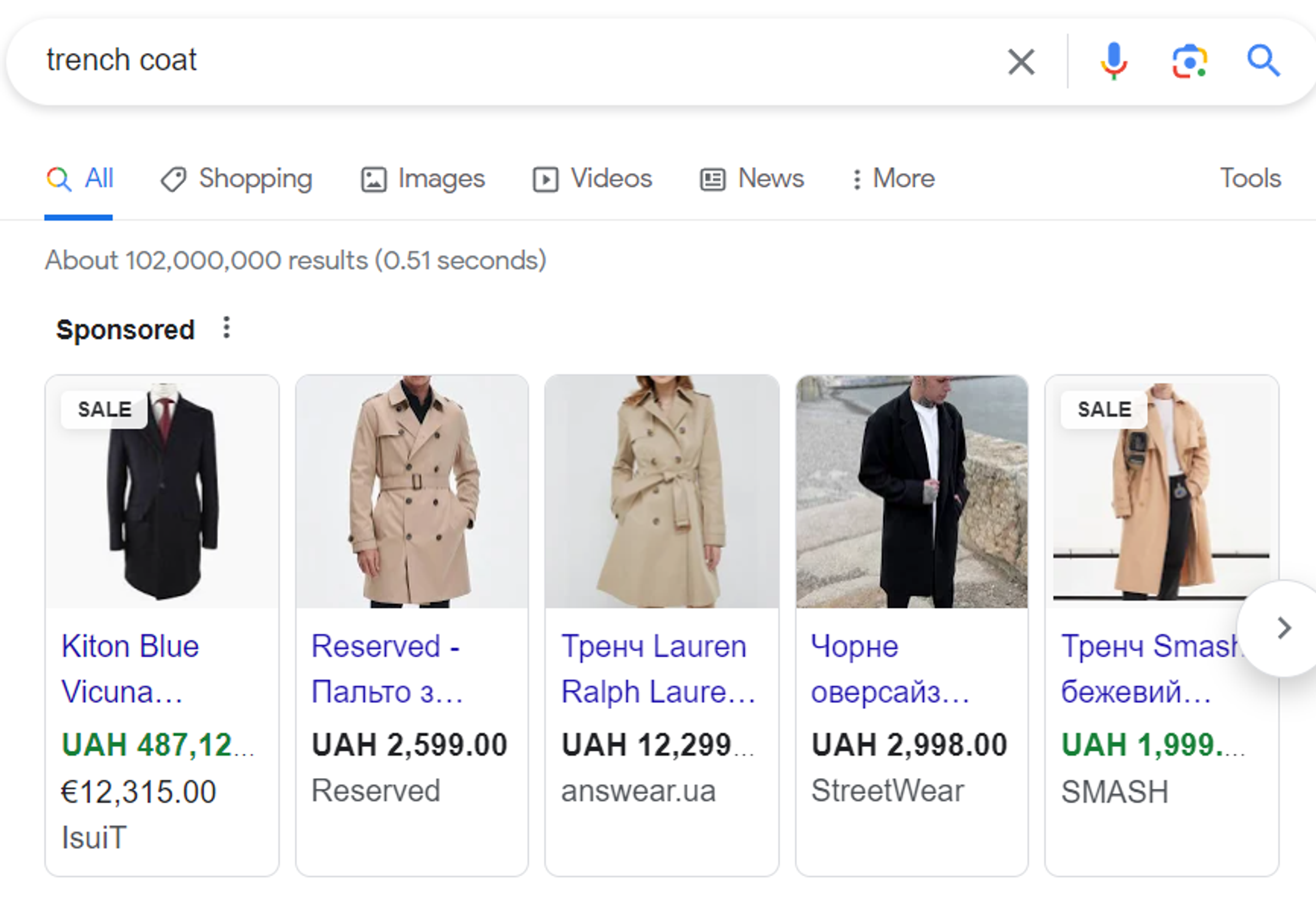Open the SMASH beige trench thumbnail
This screenshot has width=1316, height=924.
1162,491
